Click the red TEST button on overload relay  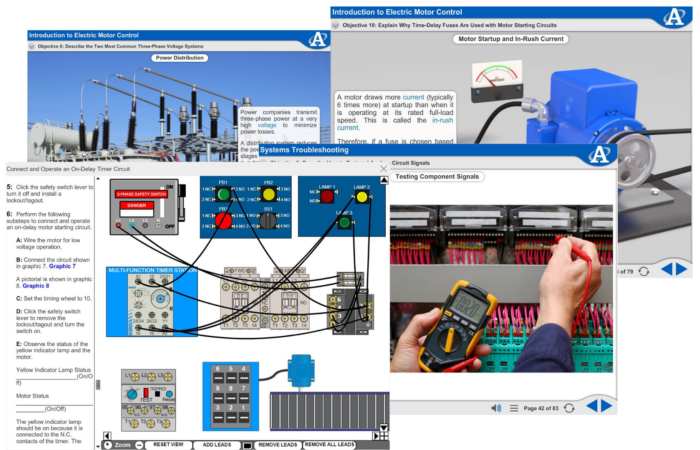tap(146, 393)
